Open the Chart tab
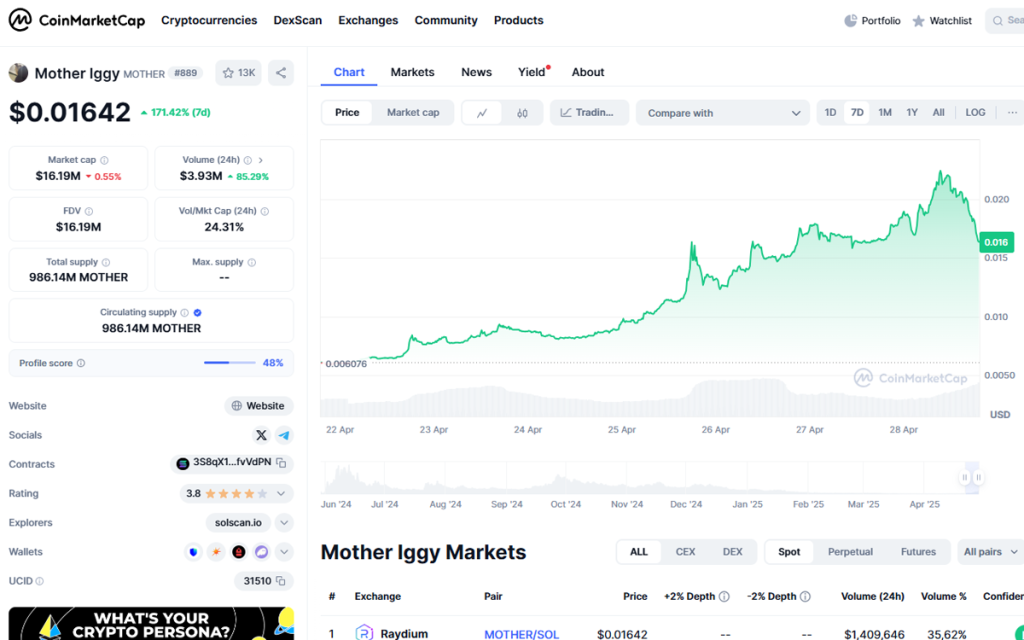This screenshot has height=640, width=1024. (x=349, y=72)
